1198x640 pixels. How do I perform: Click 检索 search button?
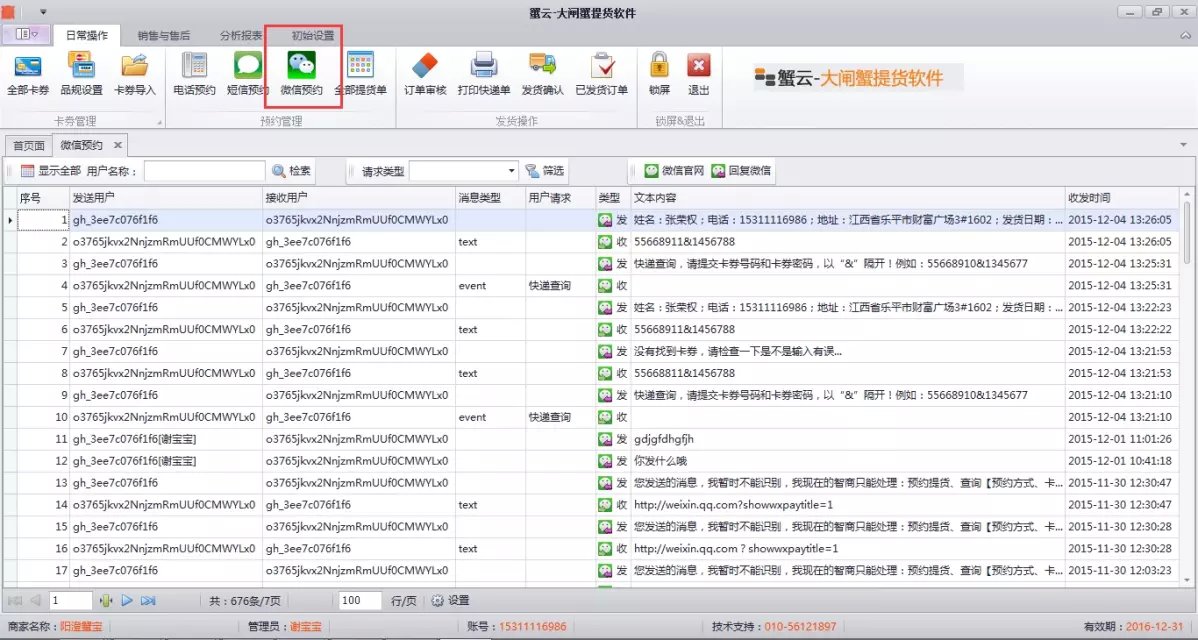tap(292, 171)
